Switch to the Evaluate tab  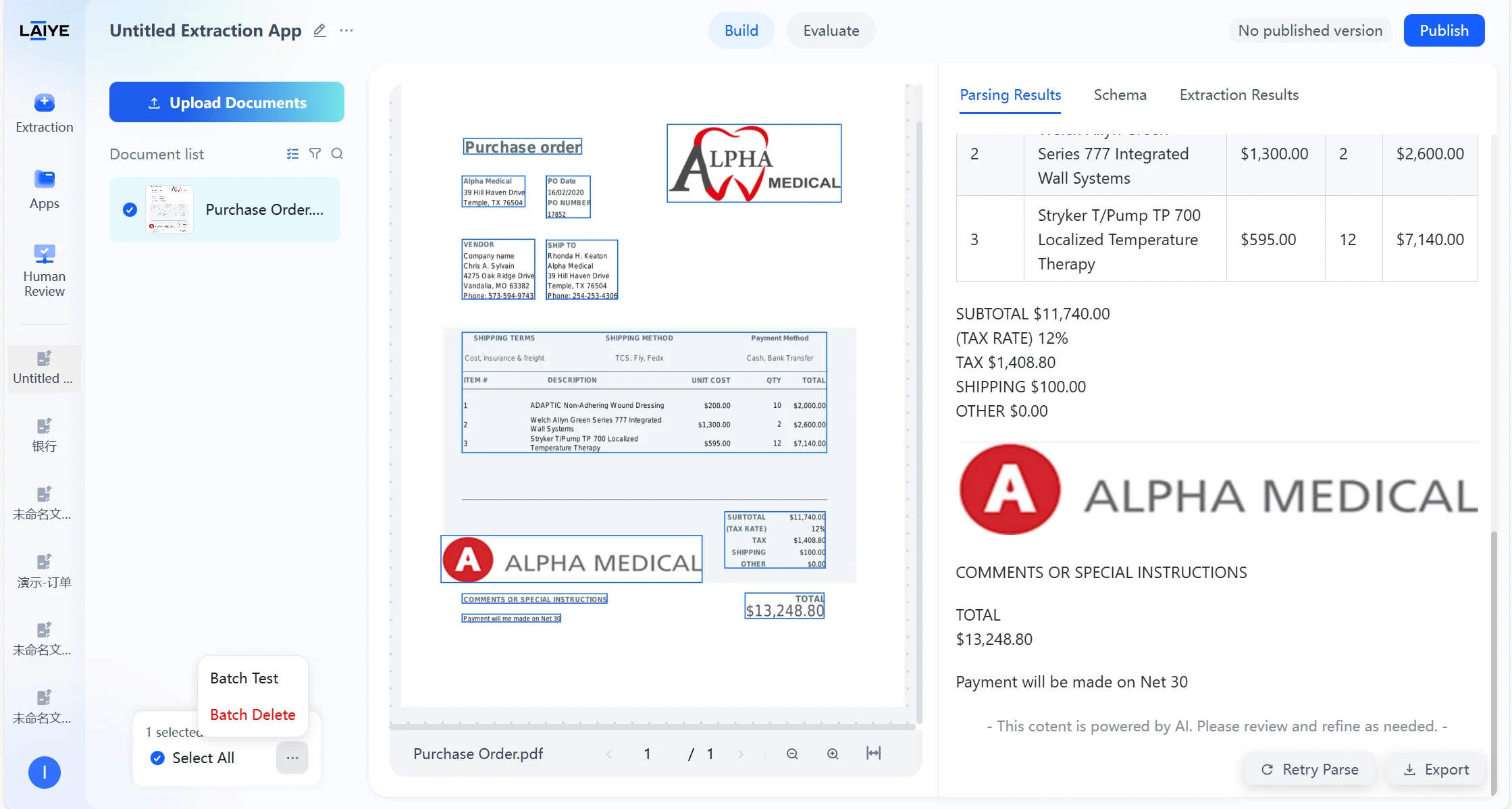pos(831,30)
